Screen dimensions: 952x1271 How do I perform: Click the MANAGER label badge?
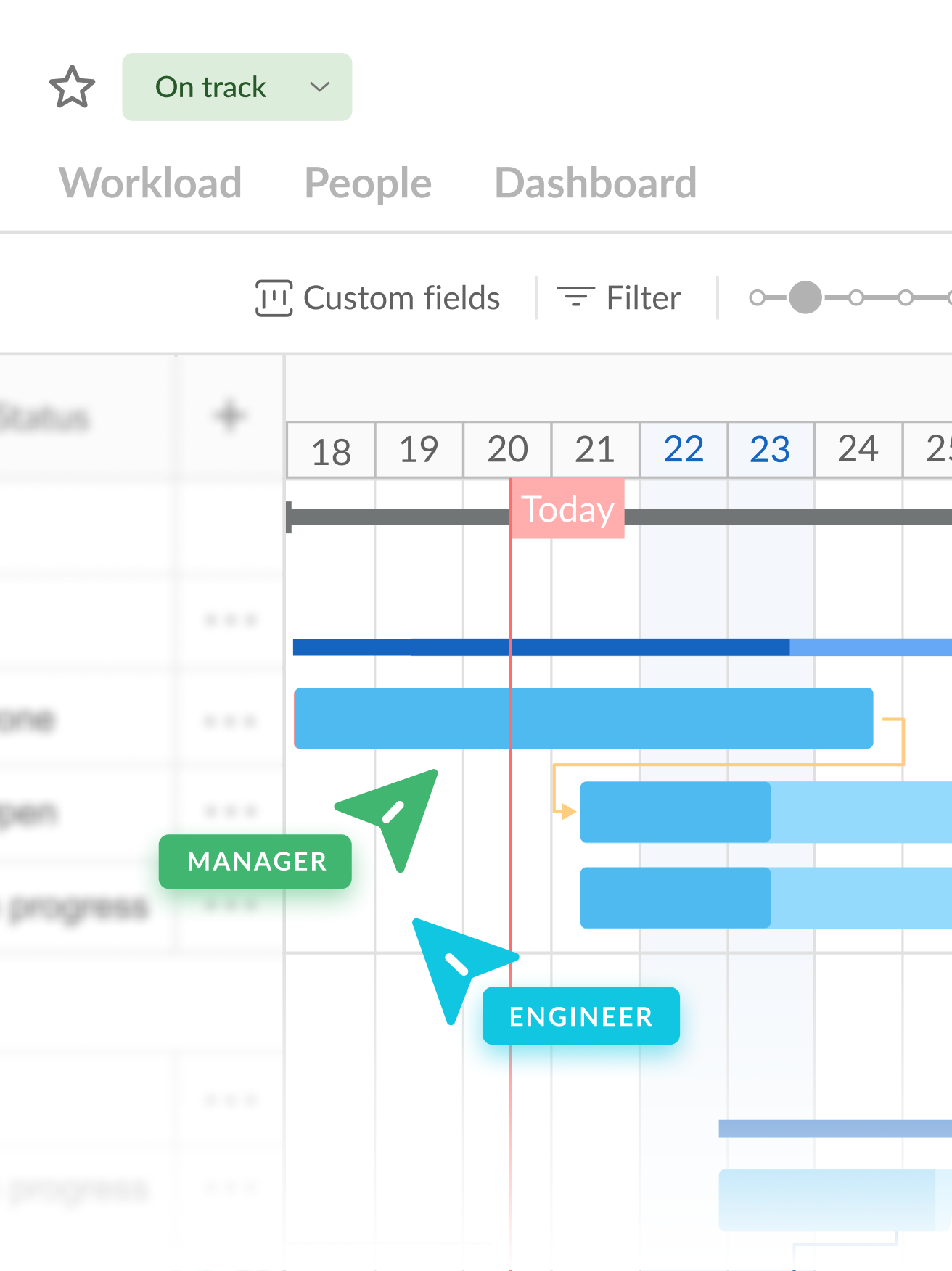[255, 862]
